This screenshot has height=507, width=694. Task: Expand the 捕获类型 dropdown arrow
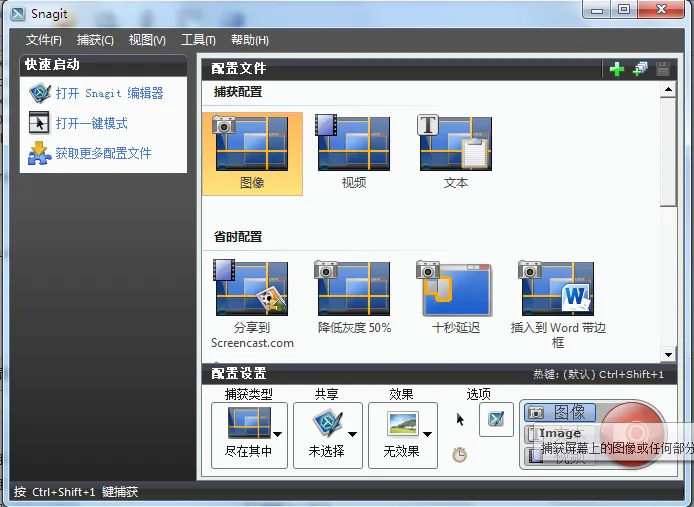tap(278, 434)
